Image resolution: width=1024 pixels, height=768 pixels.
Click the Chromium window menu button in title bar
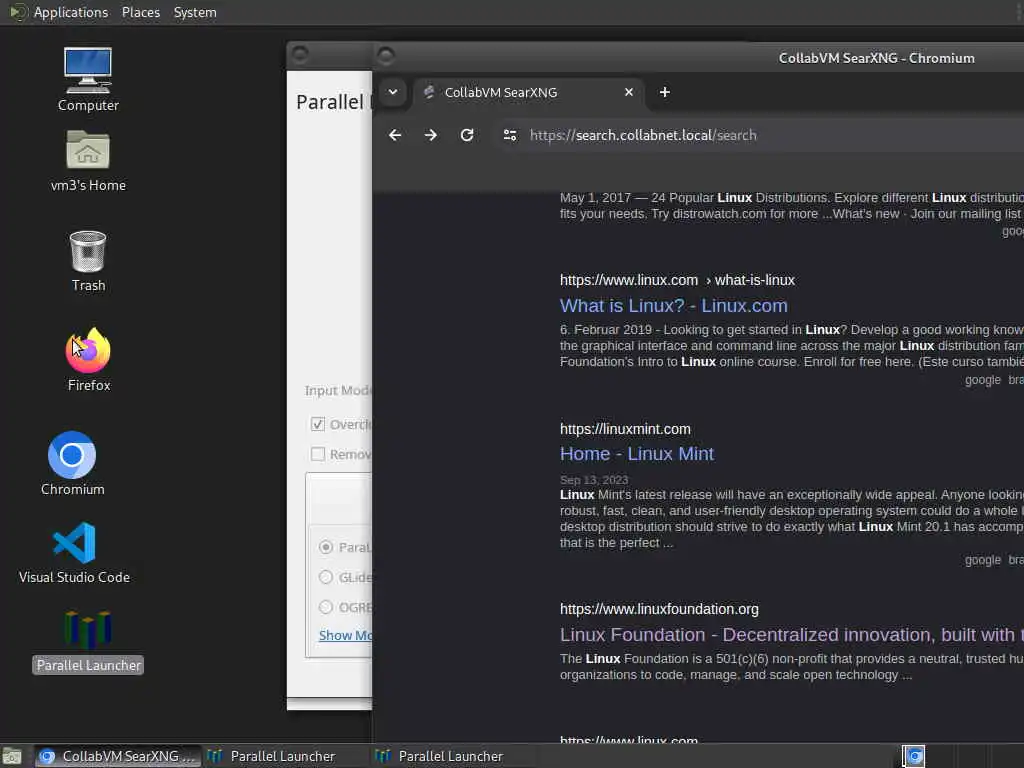pos(386,56)
